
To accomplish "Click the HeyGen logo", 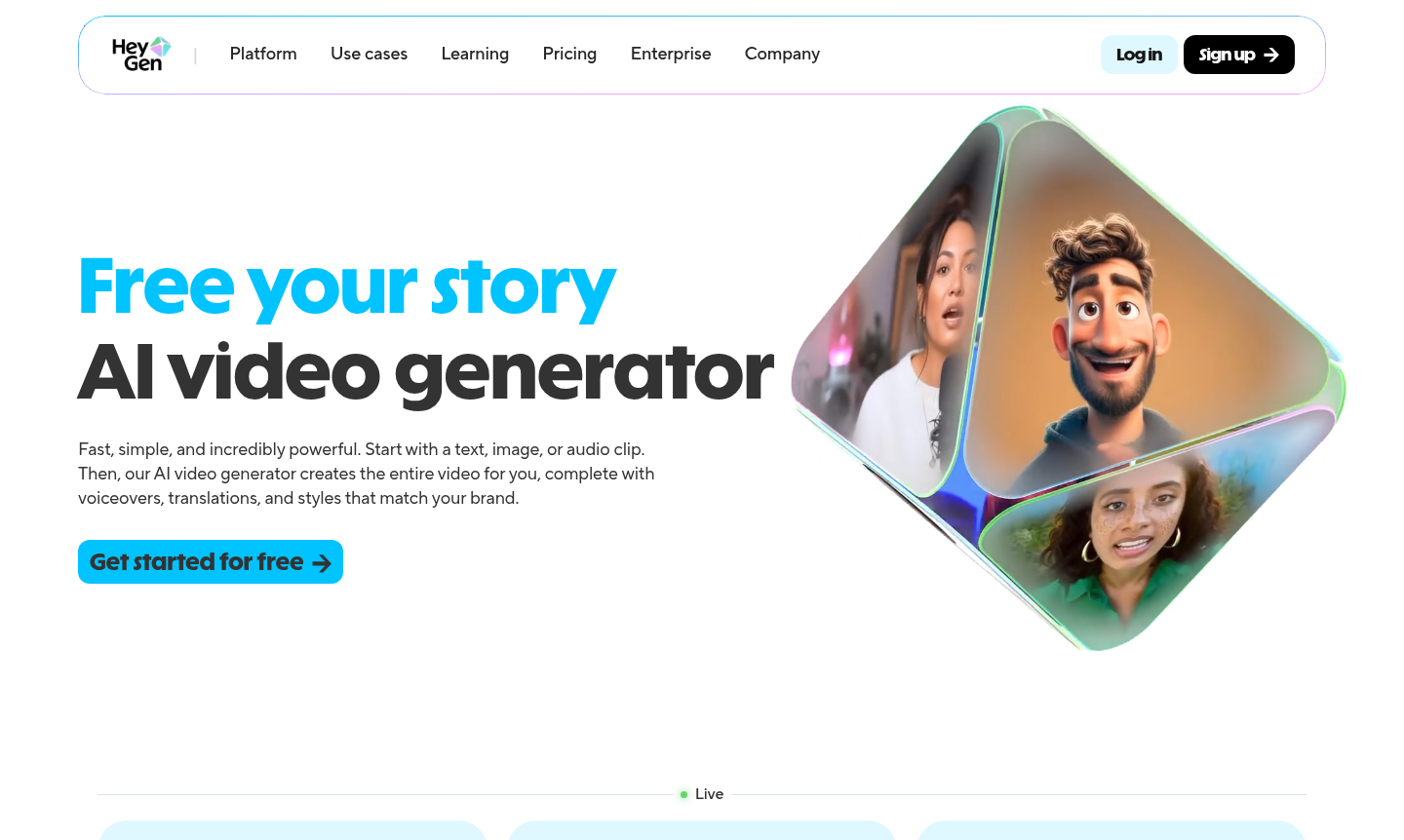I will click(141, 55).
